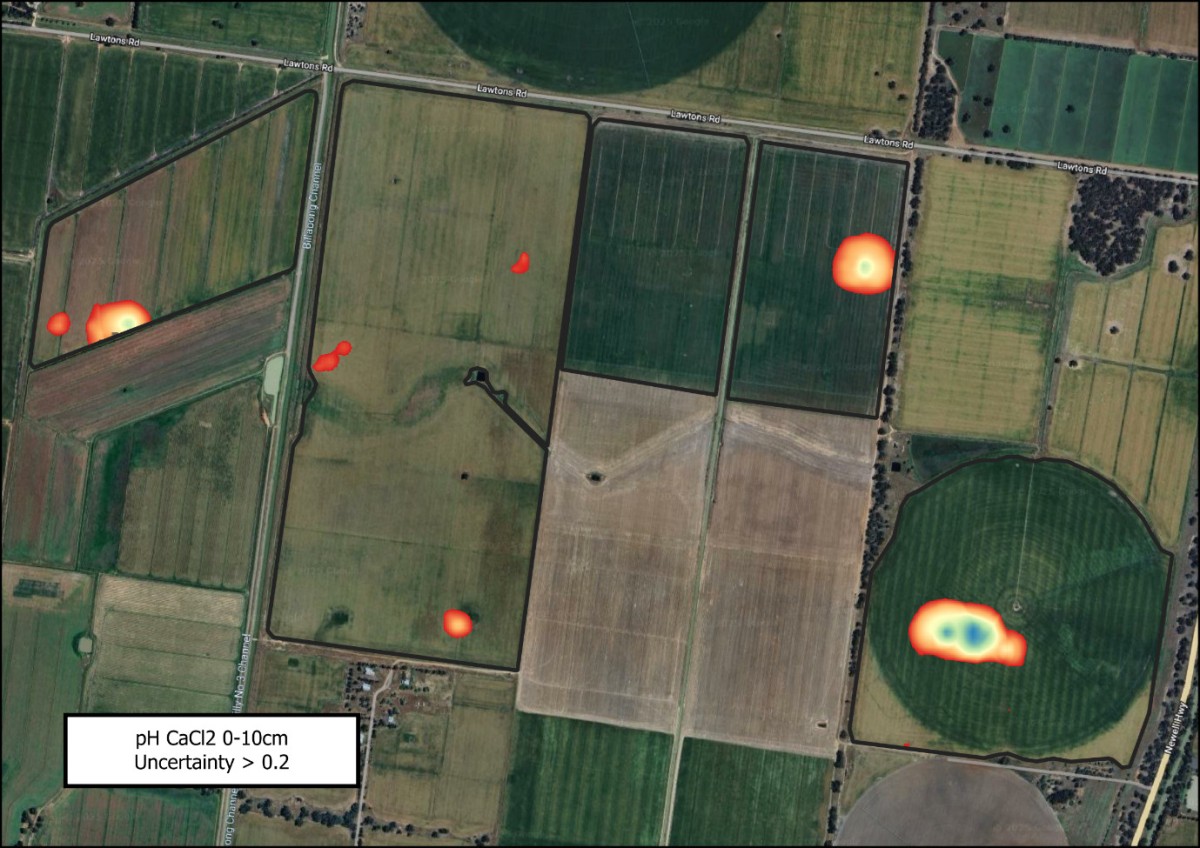The image size is (1200, 848).
Task: Click the pH CaCl2 0-10cm legend box
Action: click(211, 750)
